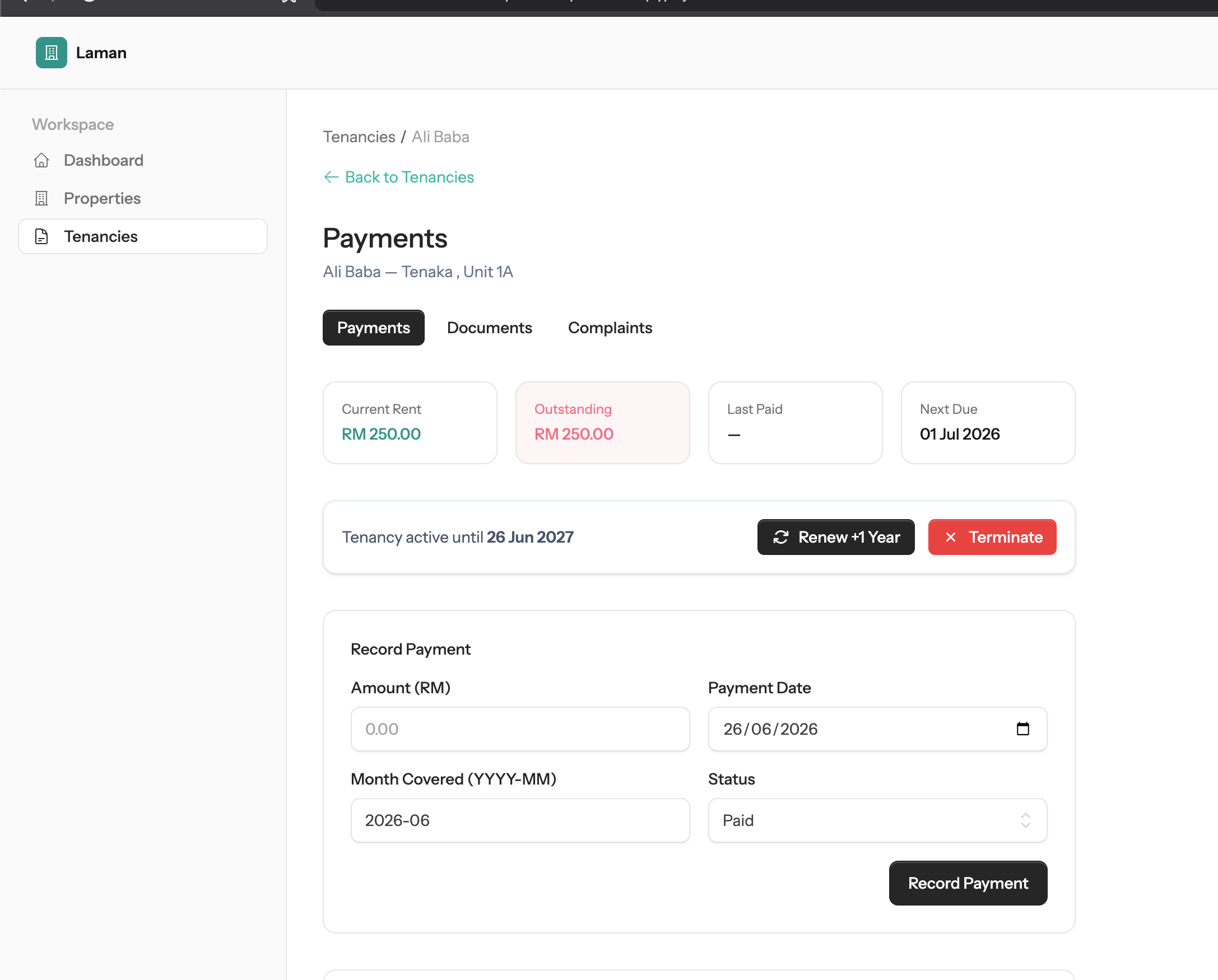
Task: Click the Workspace sidebar label
Action: (x=73, y=124)
